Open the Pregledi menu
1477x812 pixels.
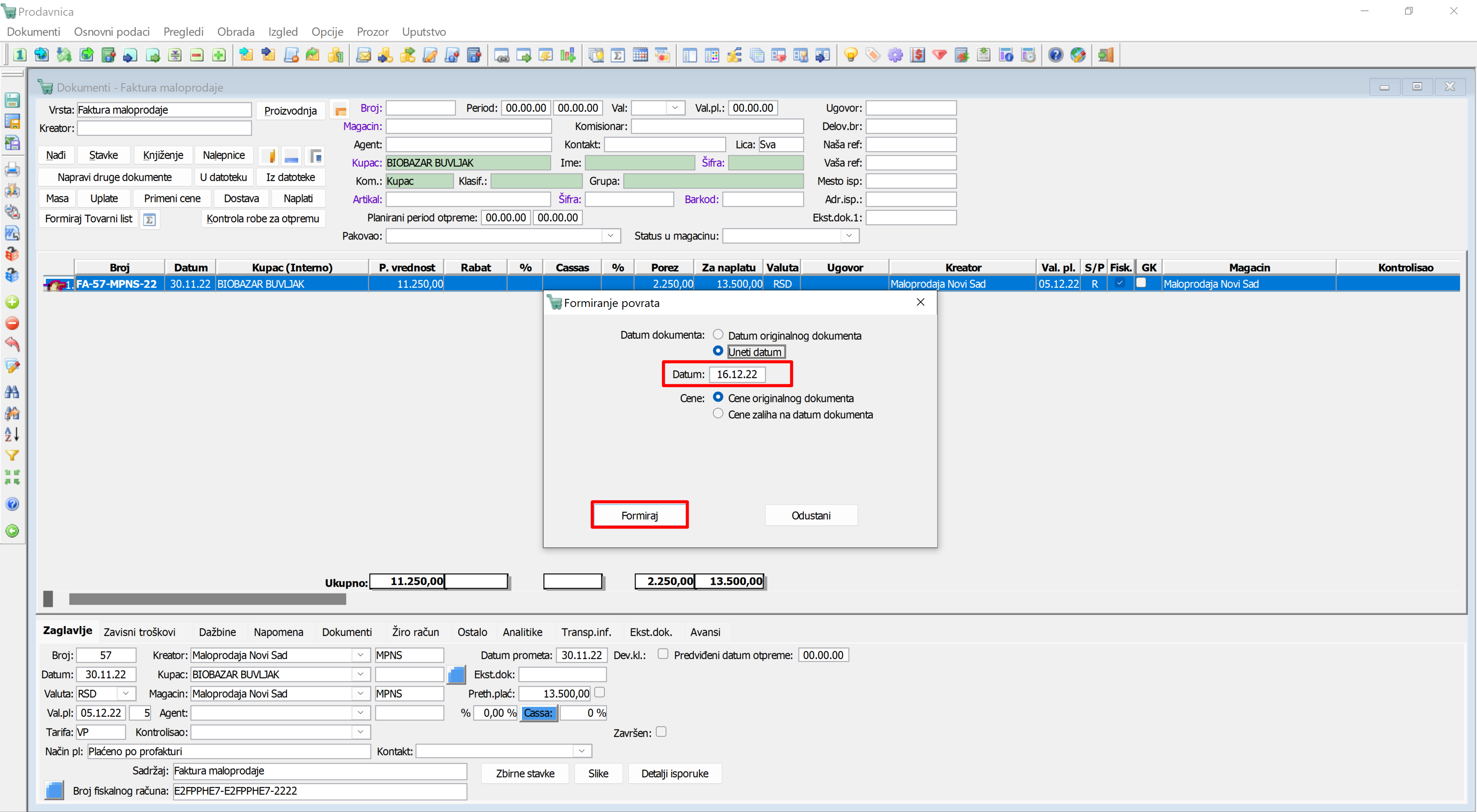(x=183, y=32)
